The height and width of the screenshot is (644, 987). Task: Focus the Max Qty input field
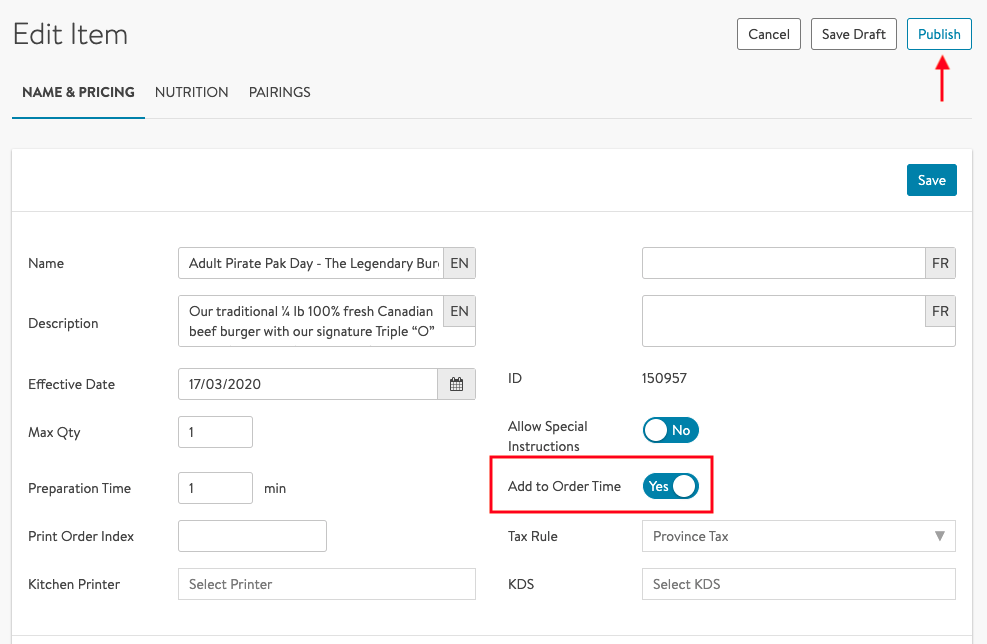click(215, 432)
